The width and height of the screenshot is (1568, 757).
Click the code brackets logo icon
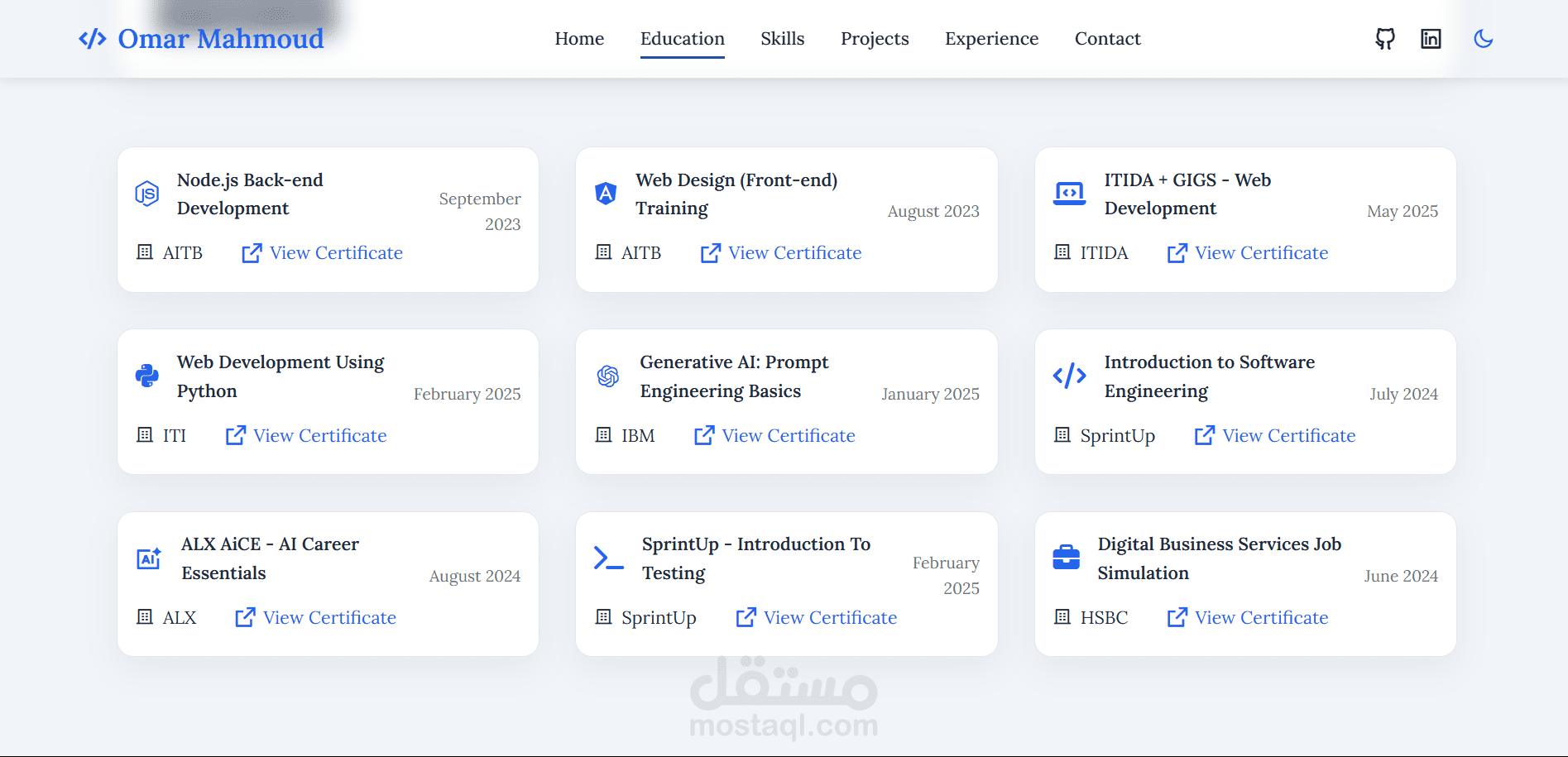pyautogui.click(x=93, y=39)
